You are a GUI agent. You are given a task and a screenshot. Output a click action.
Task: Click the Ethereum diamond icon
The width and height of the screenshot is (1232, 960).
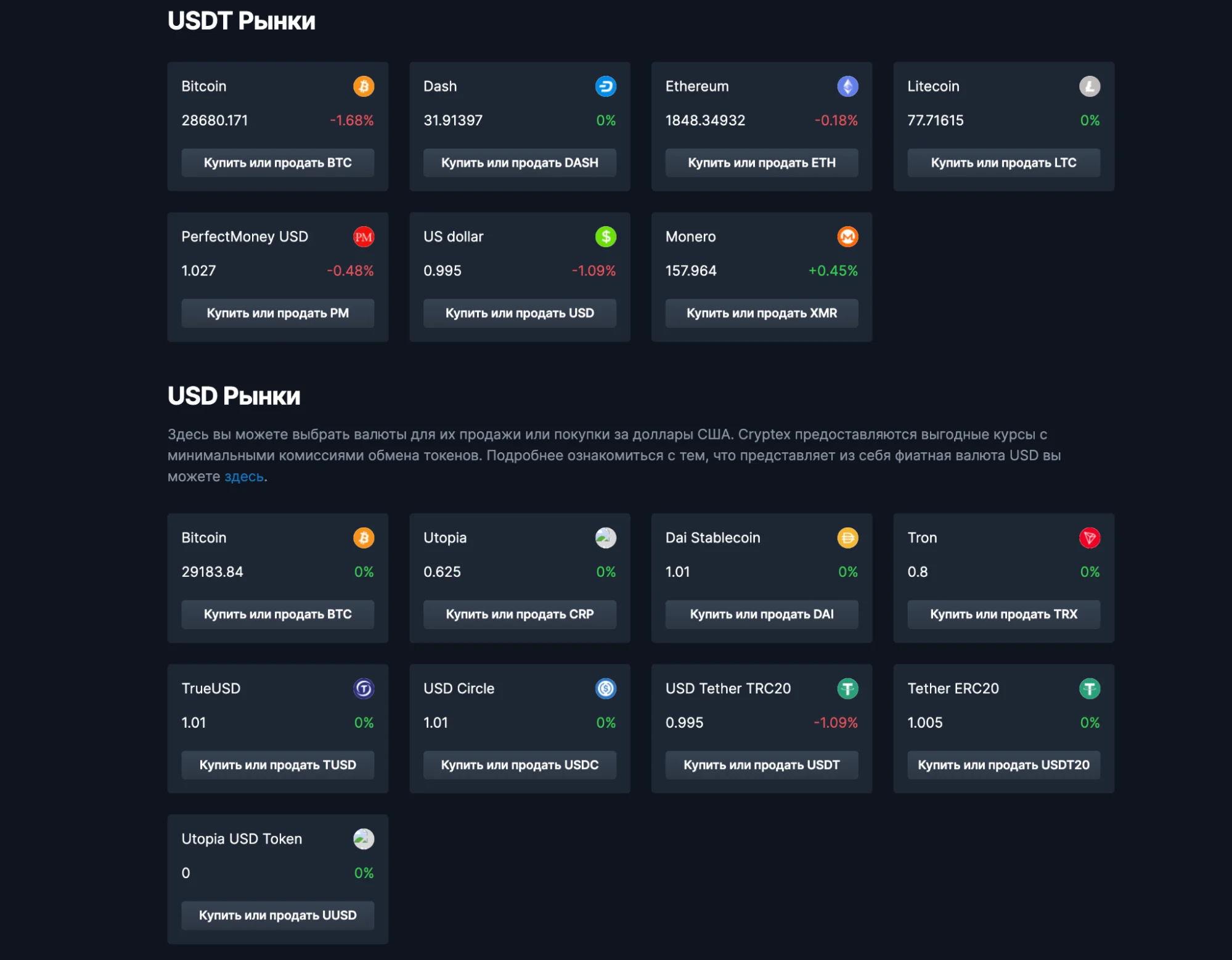[x=848, y=86]
